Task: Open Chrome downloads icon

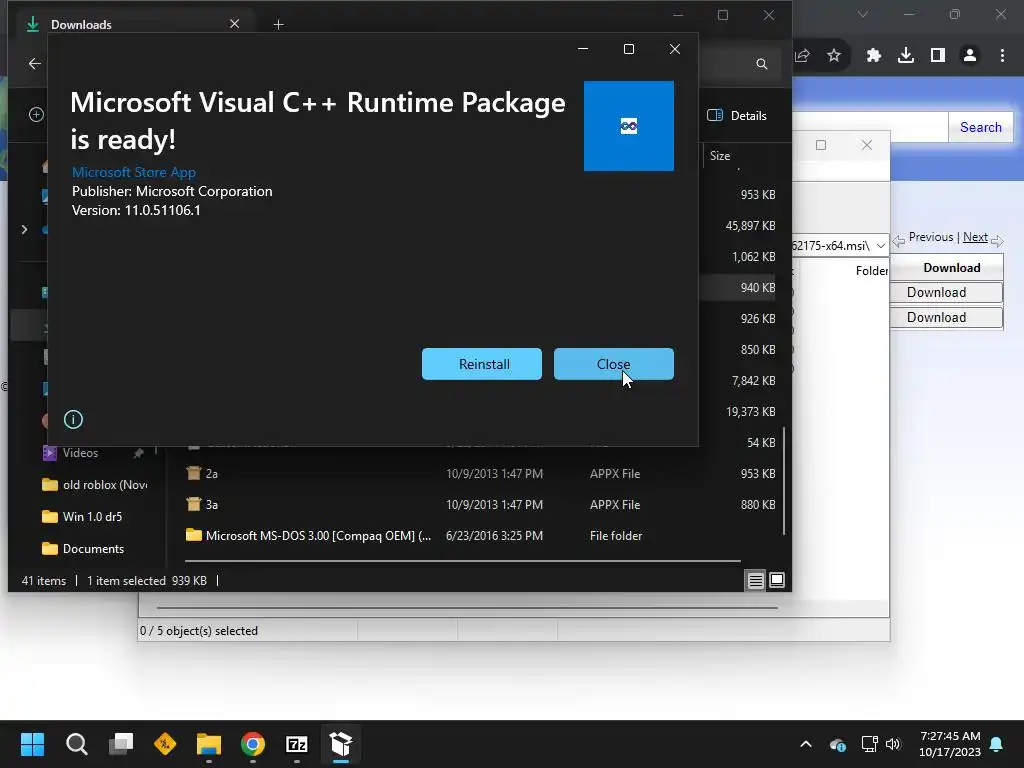Action: (x=906, y=56)
